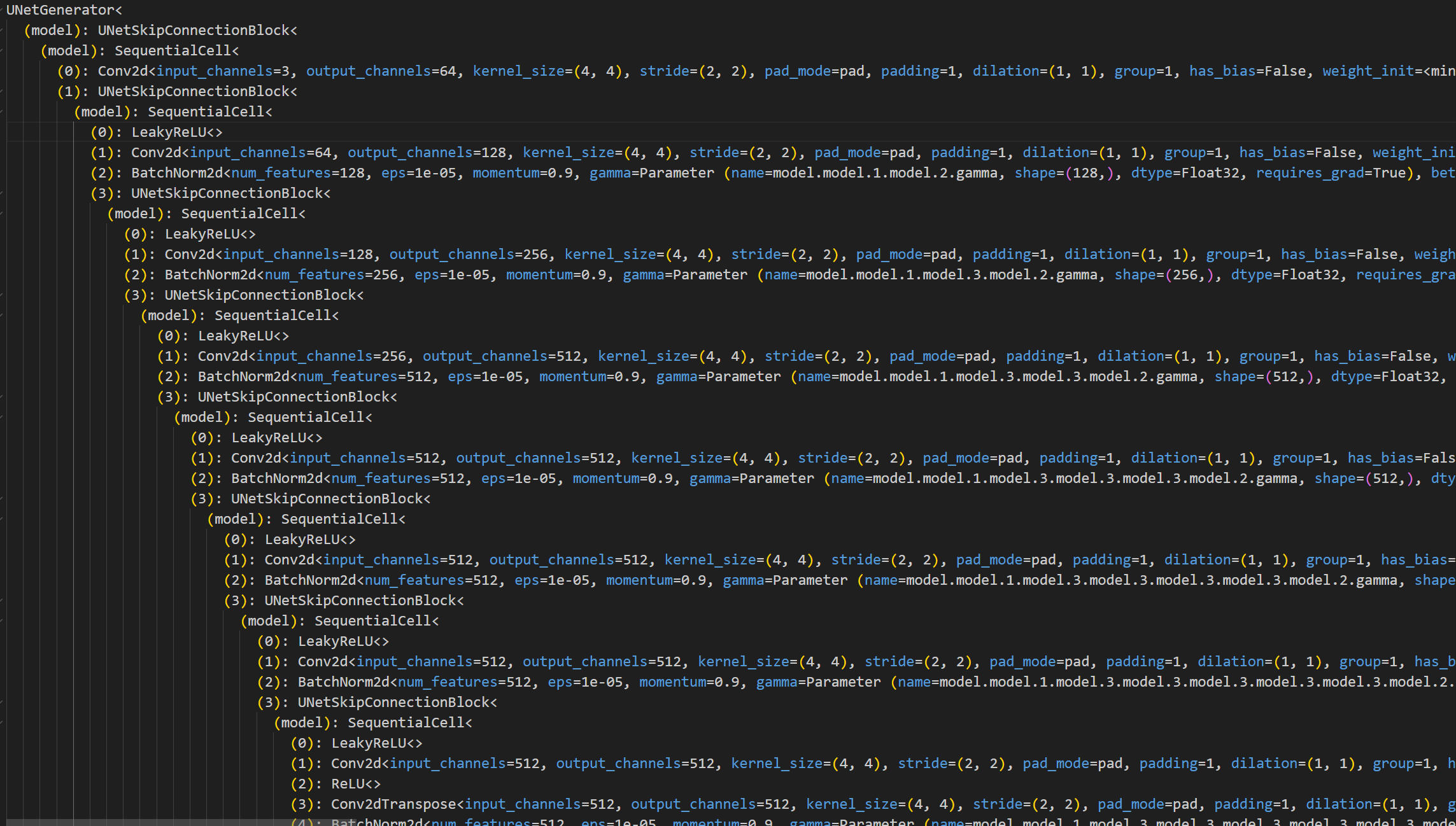
Task: Click output_channels=128 parameter
Action: (427, 153)
